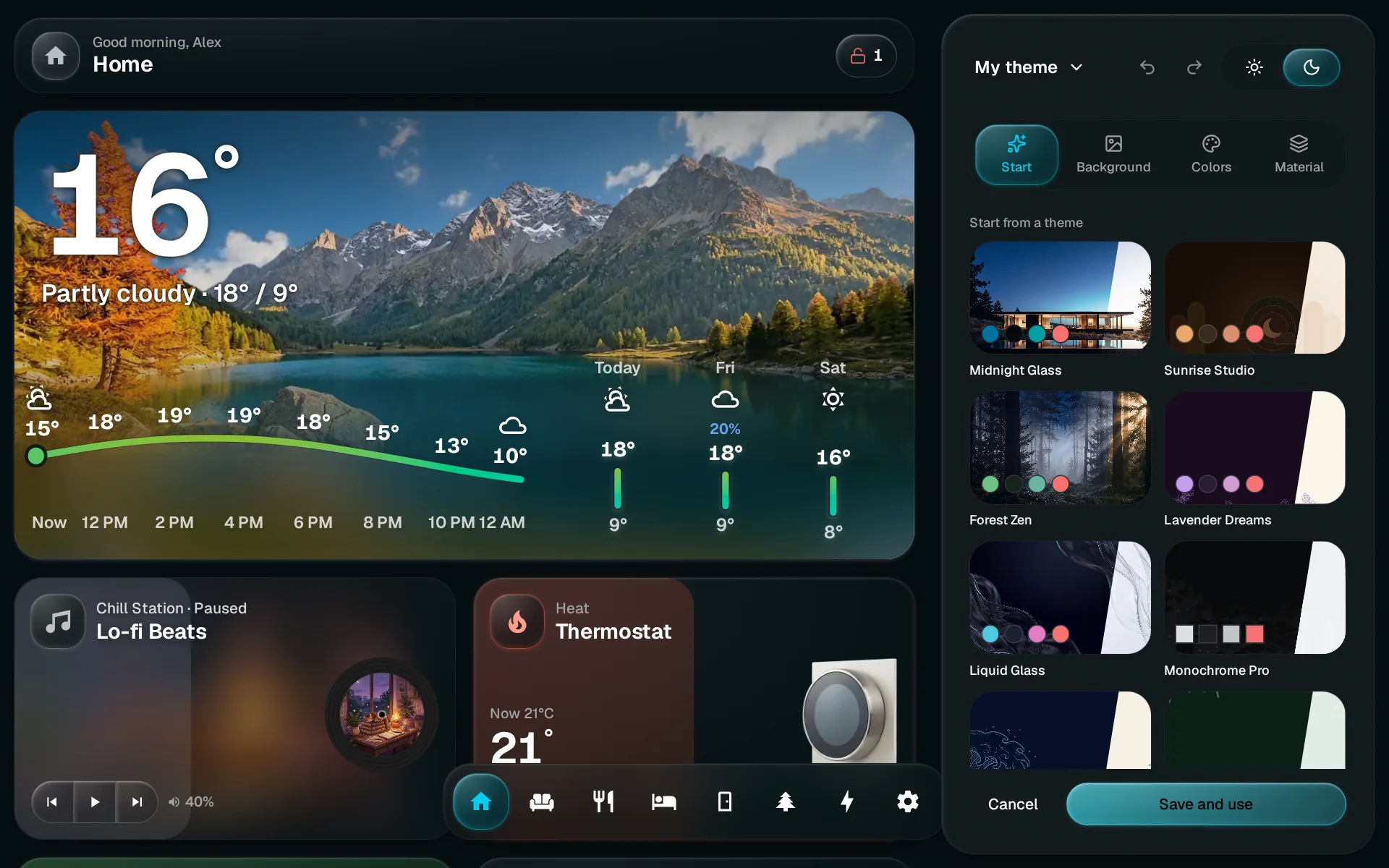Play the Lo-fi Beats track
Image resolution: width=1389 pixels, height=868 pixels.
(x=95, y=801)
